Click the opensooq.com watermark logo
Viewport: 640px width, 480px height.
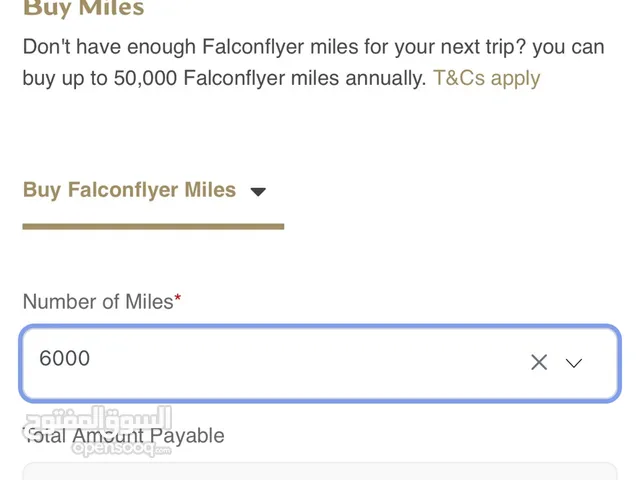tap(121, 448)
